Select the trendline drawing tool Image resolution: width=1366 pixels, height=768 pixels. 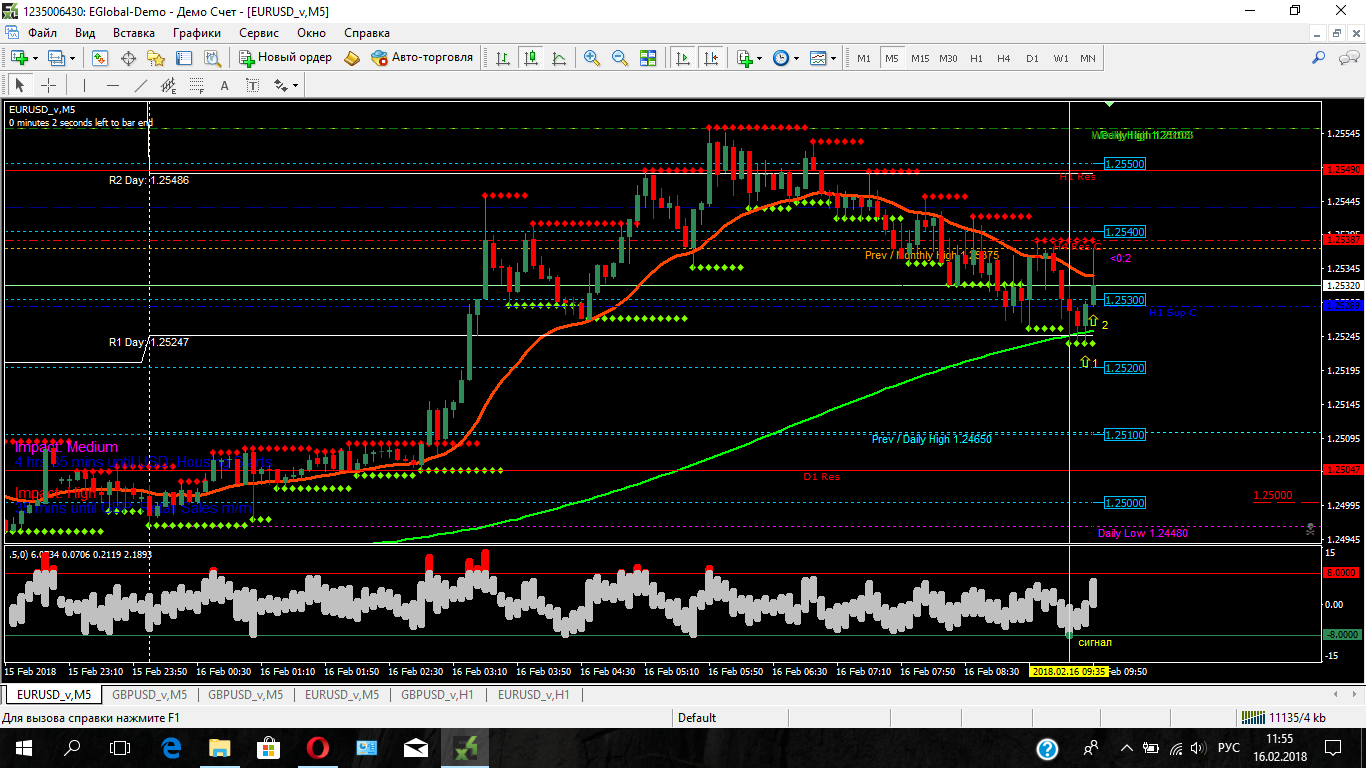141,85
